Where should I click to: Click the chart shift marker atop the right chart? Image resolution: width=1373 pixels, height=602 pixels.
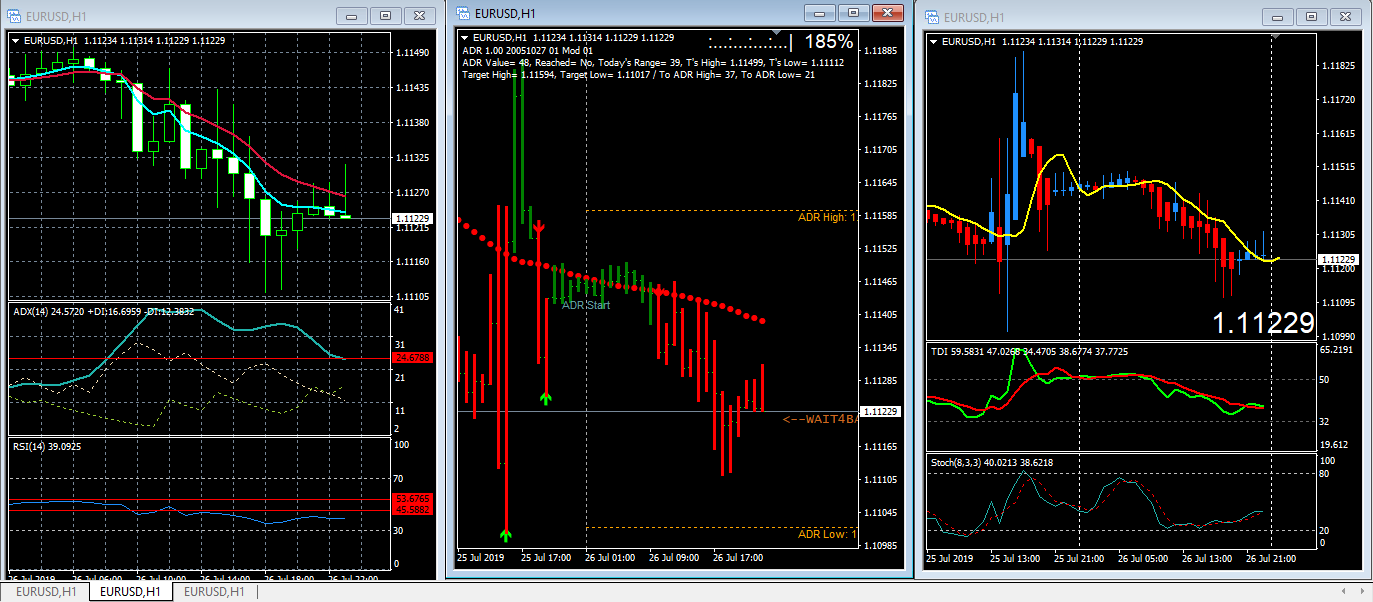pos(1275,36)
